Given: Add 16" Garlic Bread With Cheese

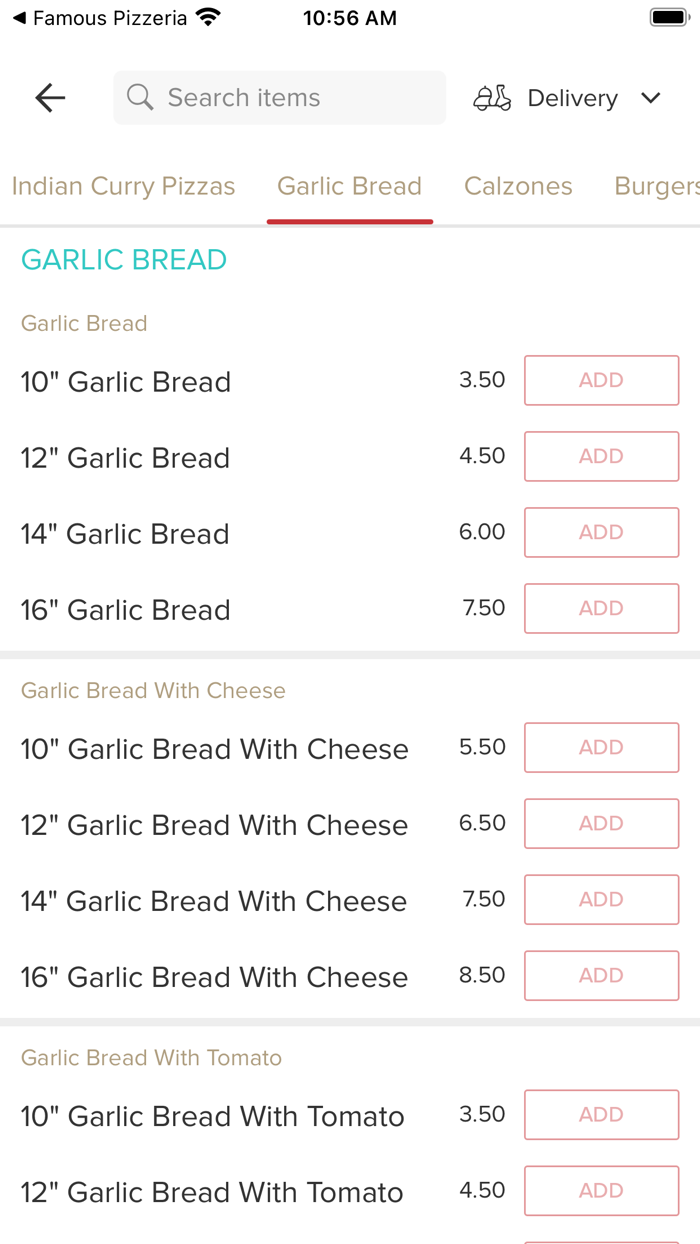Looking at the screenshot, I should point(601,975).
